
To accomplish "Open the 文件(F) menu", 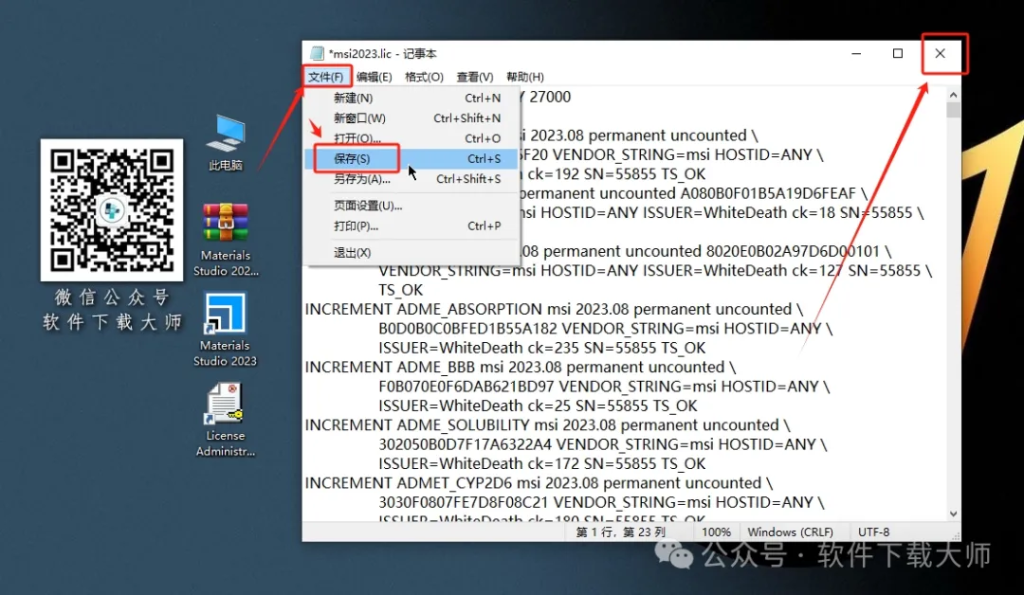I will tap(327, 76).
